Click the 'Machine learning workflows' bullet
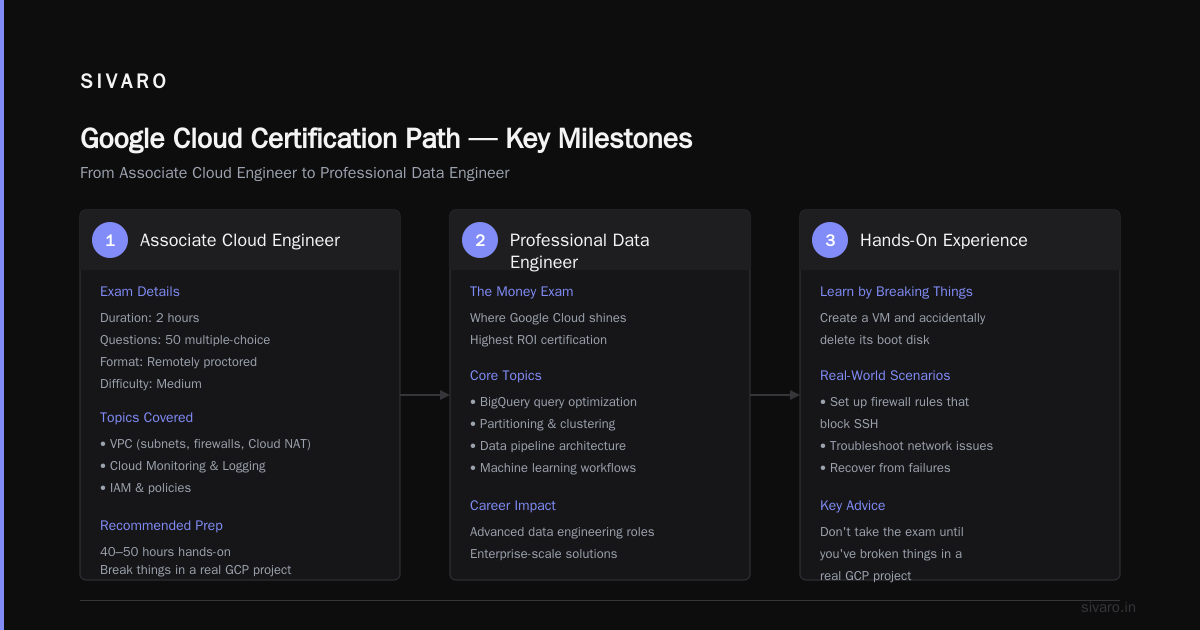 coord(553,468)
